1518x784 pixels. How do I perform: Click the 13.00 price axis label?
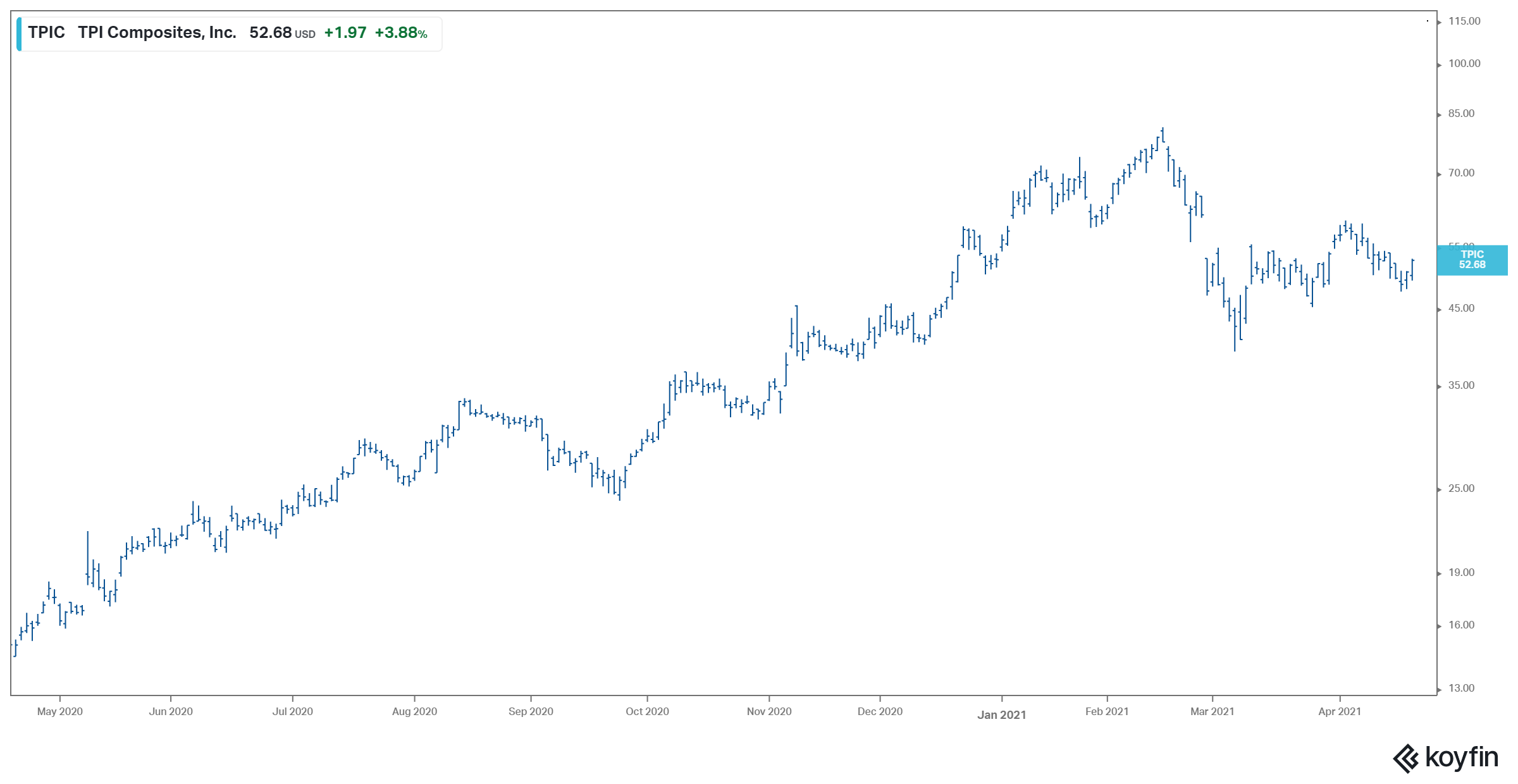[1461, 689]
